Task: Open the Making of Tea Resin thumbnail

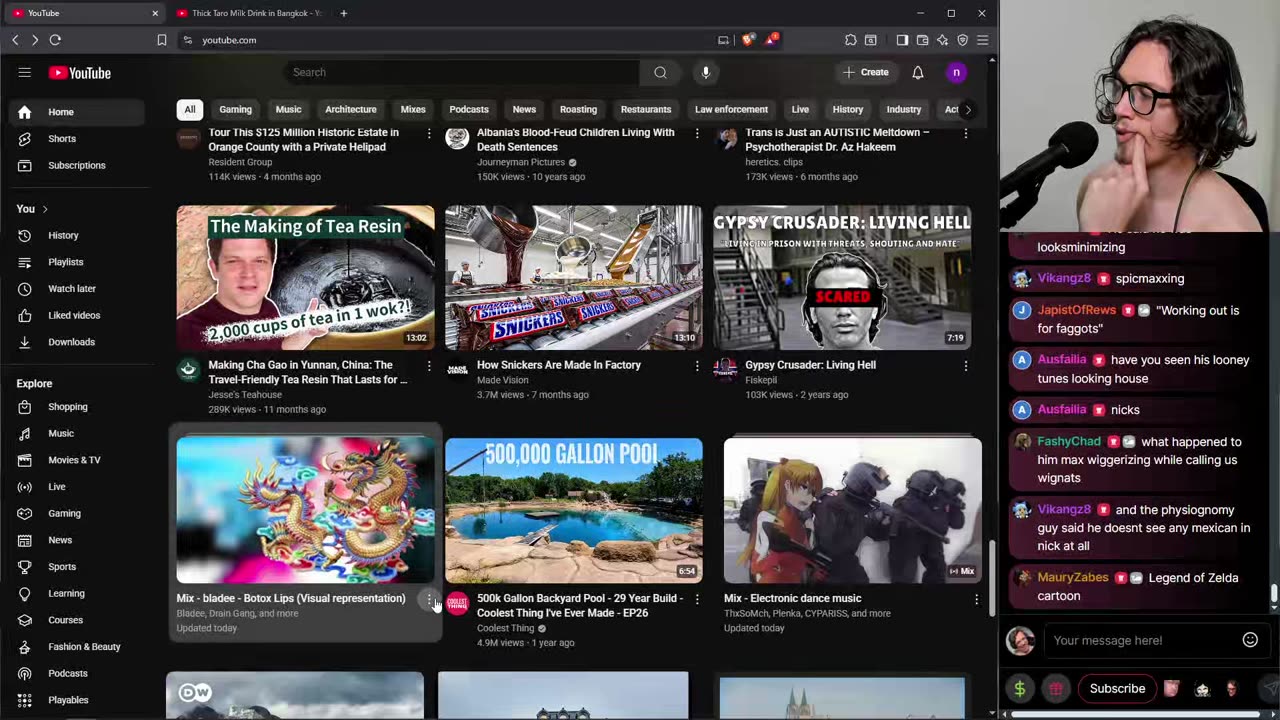Action: (306, 277)
